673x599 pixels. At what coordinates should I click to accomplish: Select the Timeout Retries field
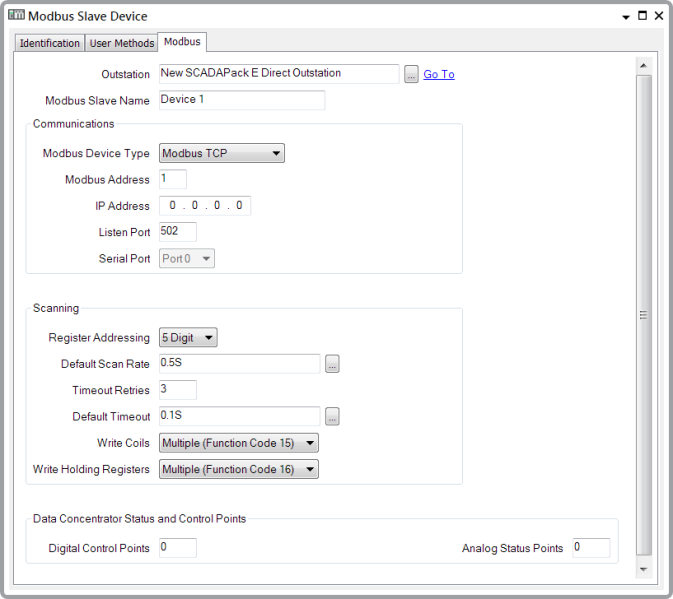178,390
